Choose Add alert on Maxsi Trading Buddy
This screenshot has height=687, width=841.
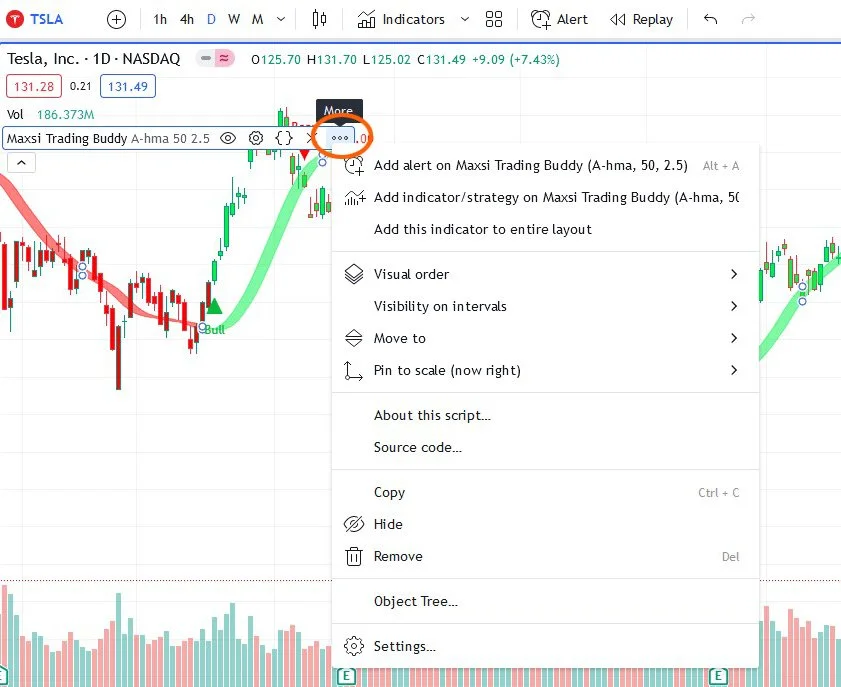(545, 166)
